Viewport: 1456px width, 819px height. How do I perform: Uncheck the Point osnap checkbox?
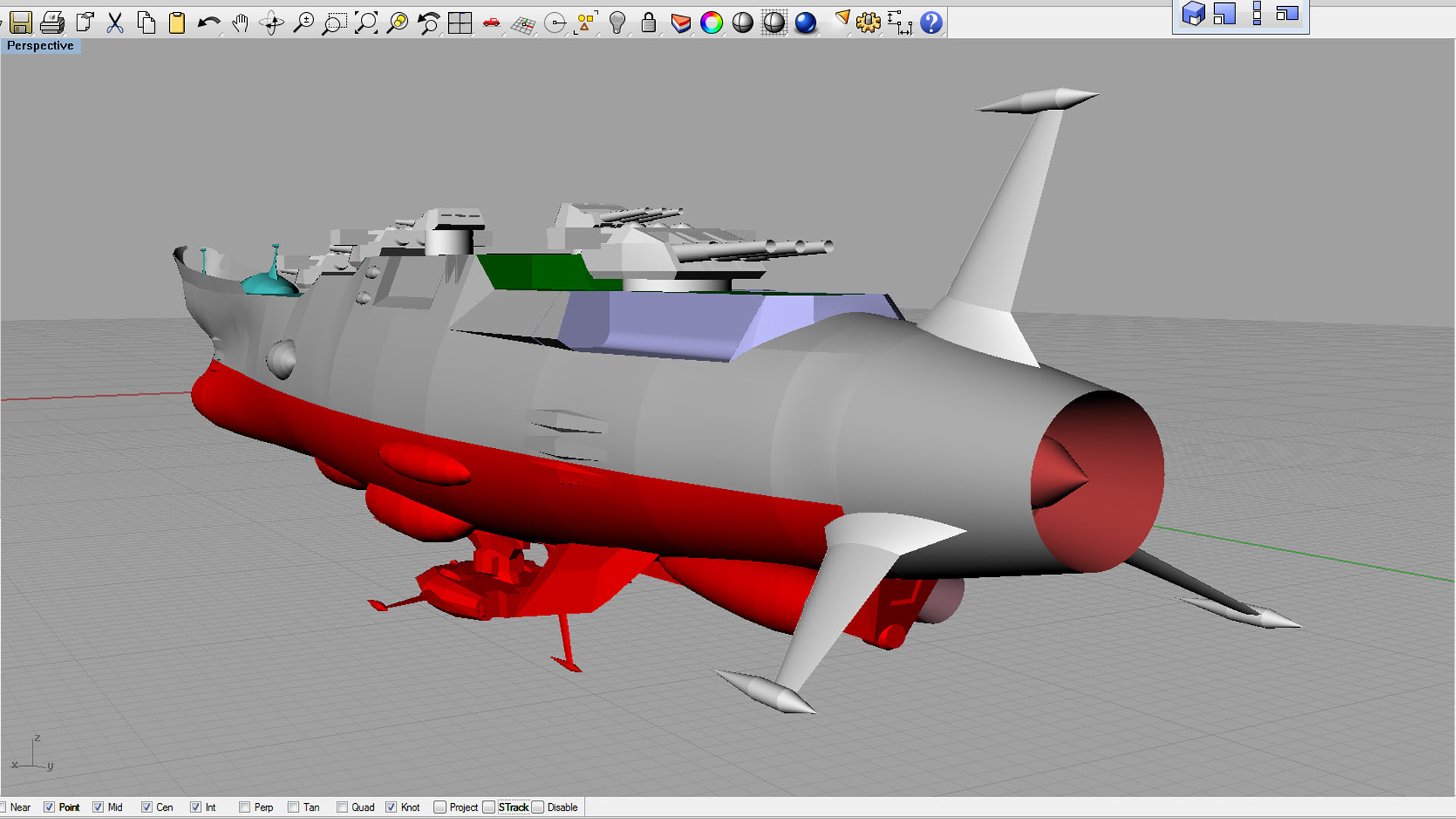49,807
